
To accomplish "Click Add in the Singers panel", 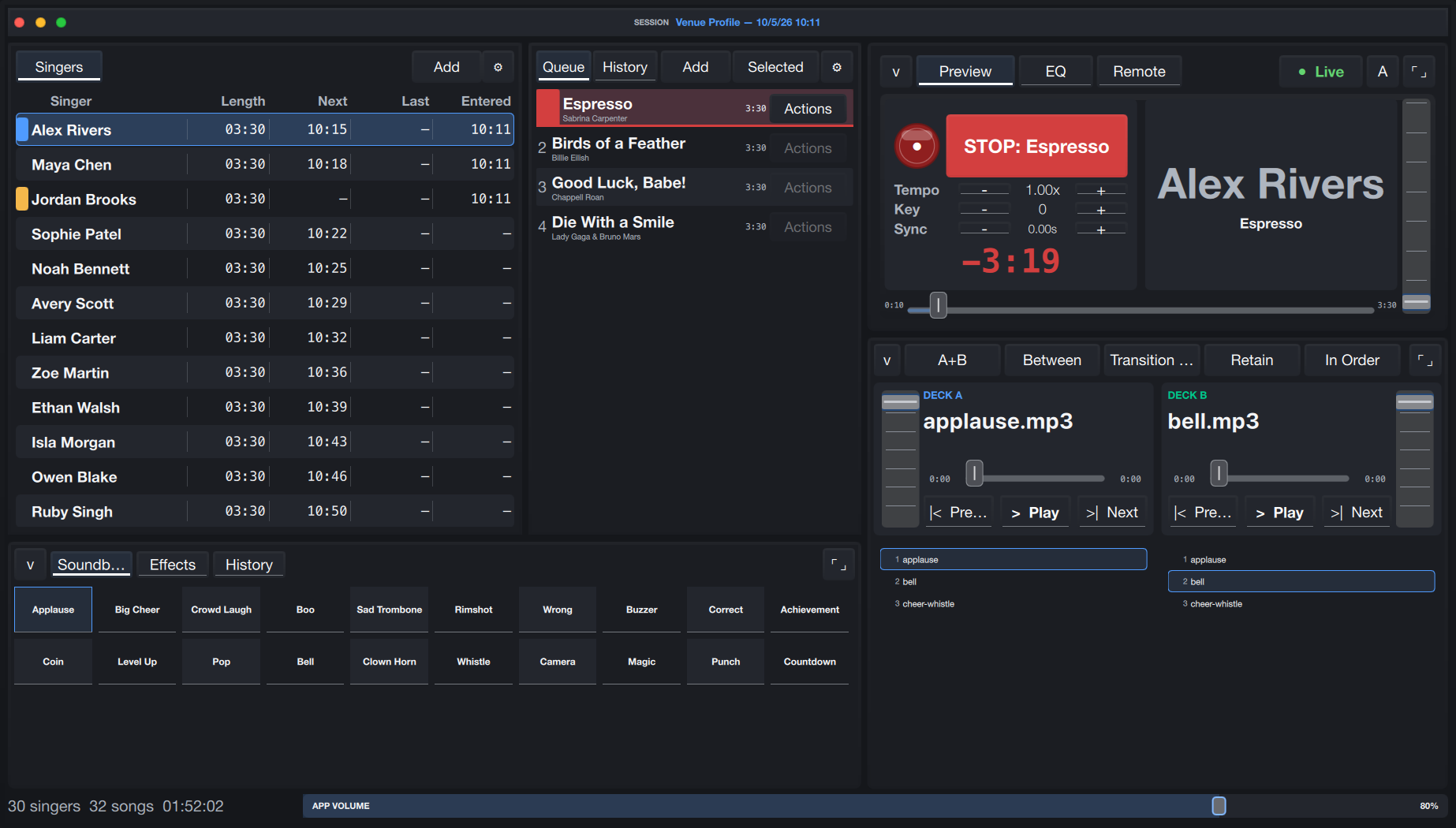I will click(446, 67).
